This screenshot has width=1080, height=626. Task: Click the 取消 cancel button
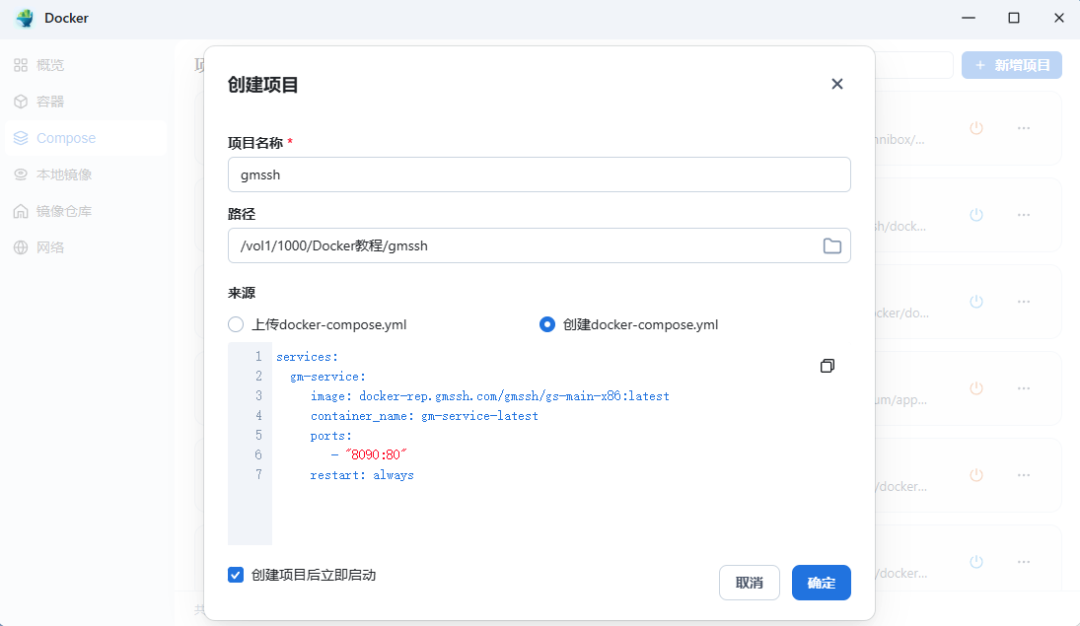click(x=749, y=583)
